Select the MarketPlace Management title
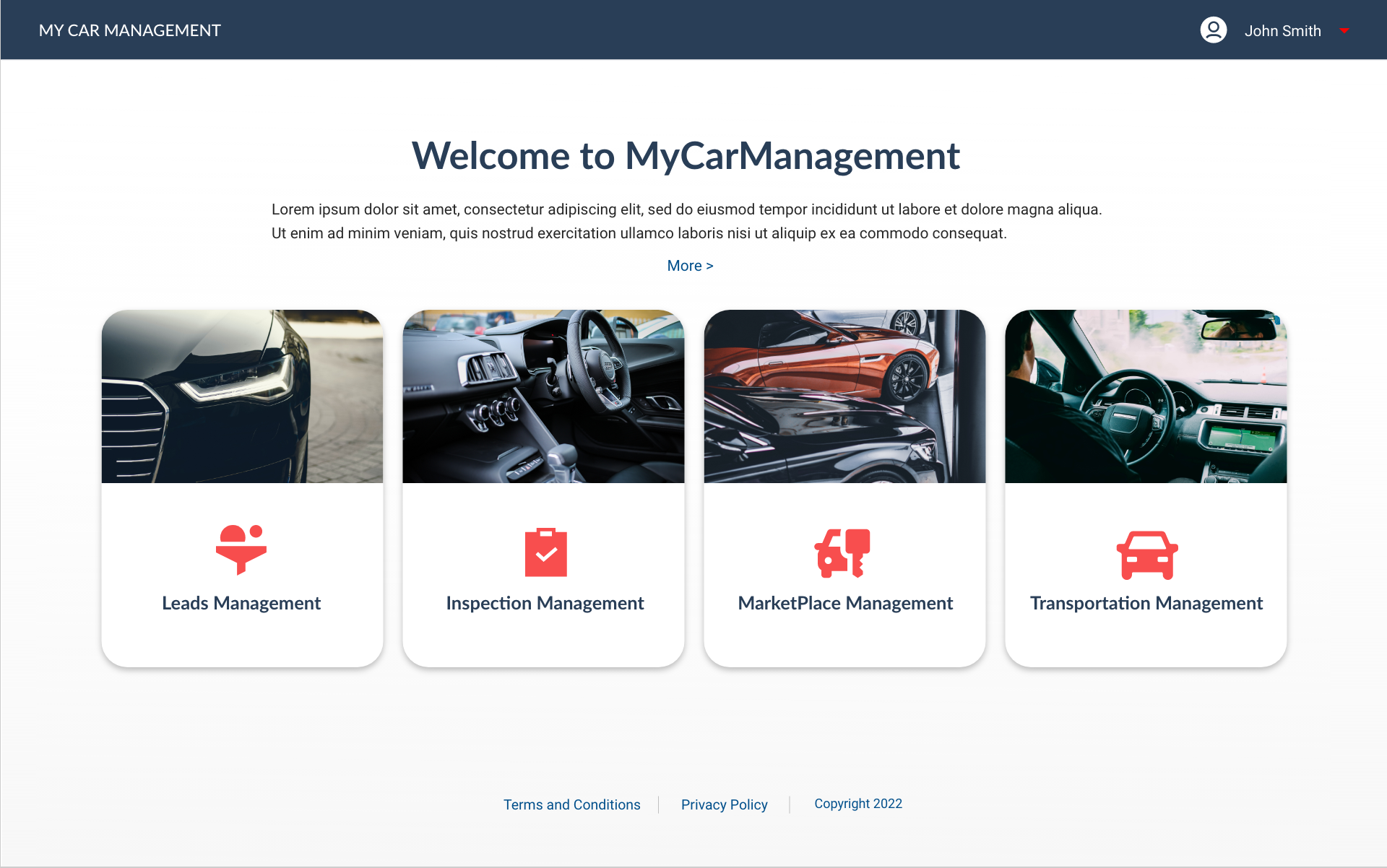Image resolution: width=1387 pixels, height=868 pixels. 845,603
